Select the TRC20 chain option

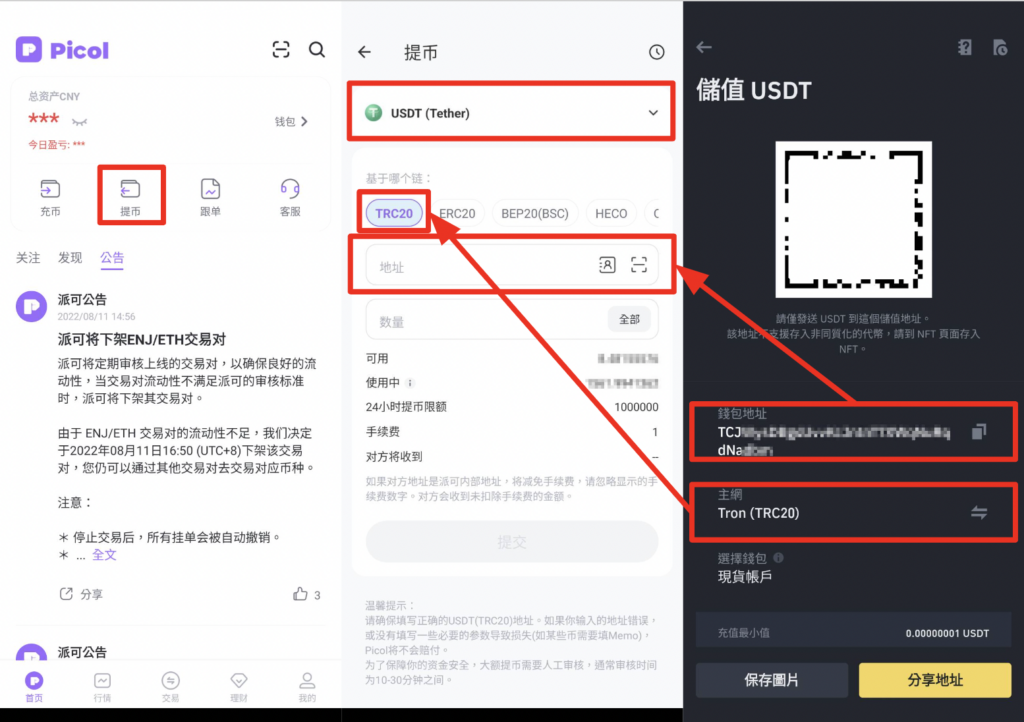pyautogui.click(x=394, y=213)
